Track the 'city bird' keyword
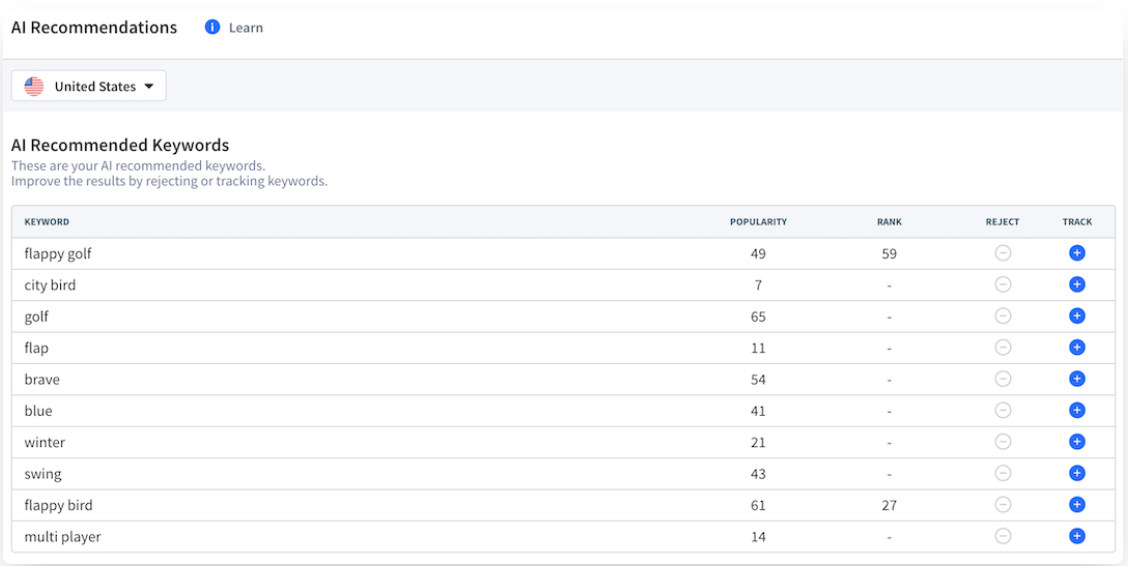 point(1077,285)
